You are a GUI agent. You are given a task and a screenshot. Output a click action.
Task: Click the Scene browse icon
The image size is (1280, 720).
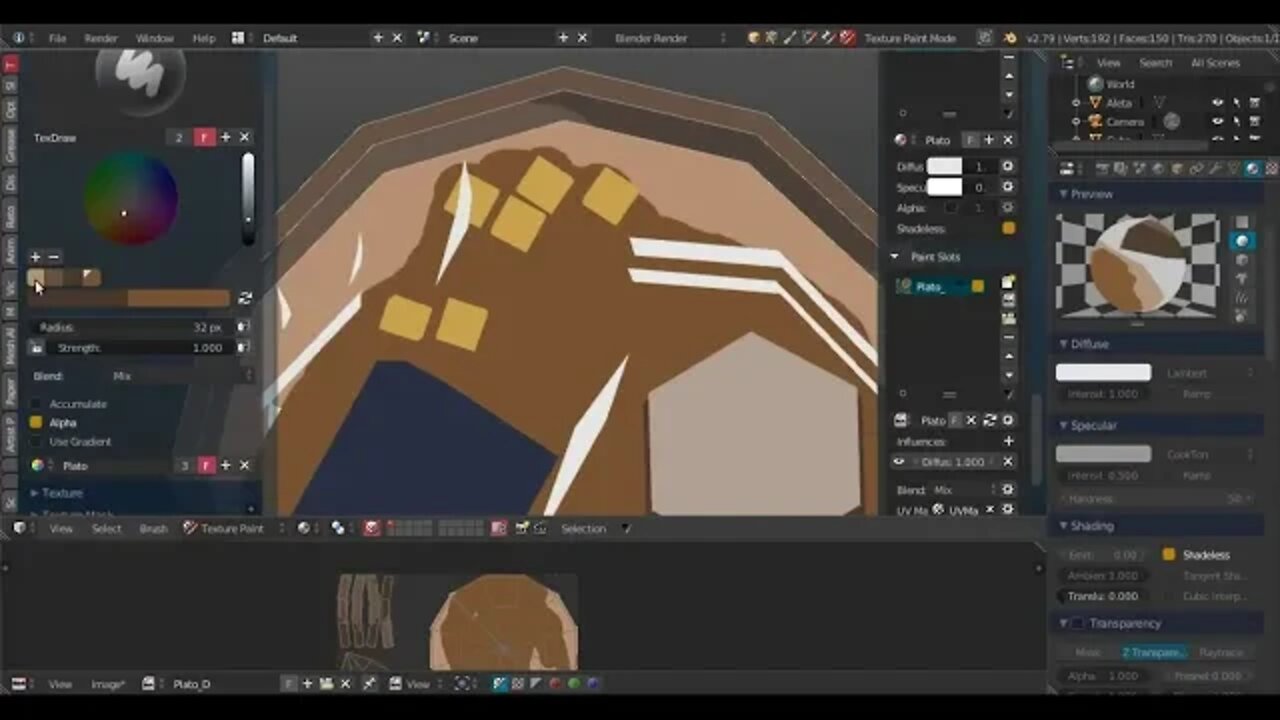coord(424,38)
